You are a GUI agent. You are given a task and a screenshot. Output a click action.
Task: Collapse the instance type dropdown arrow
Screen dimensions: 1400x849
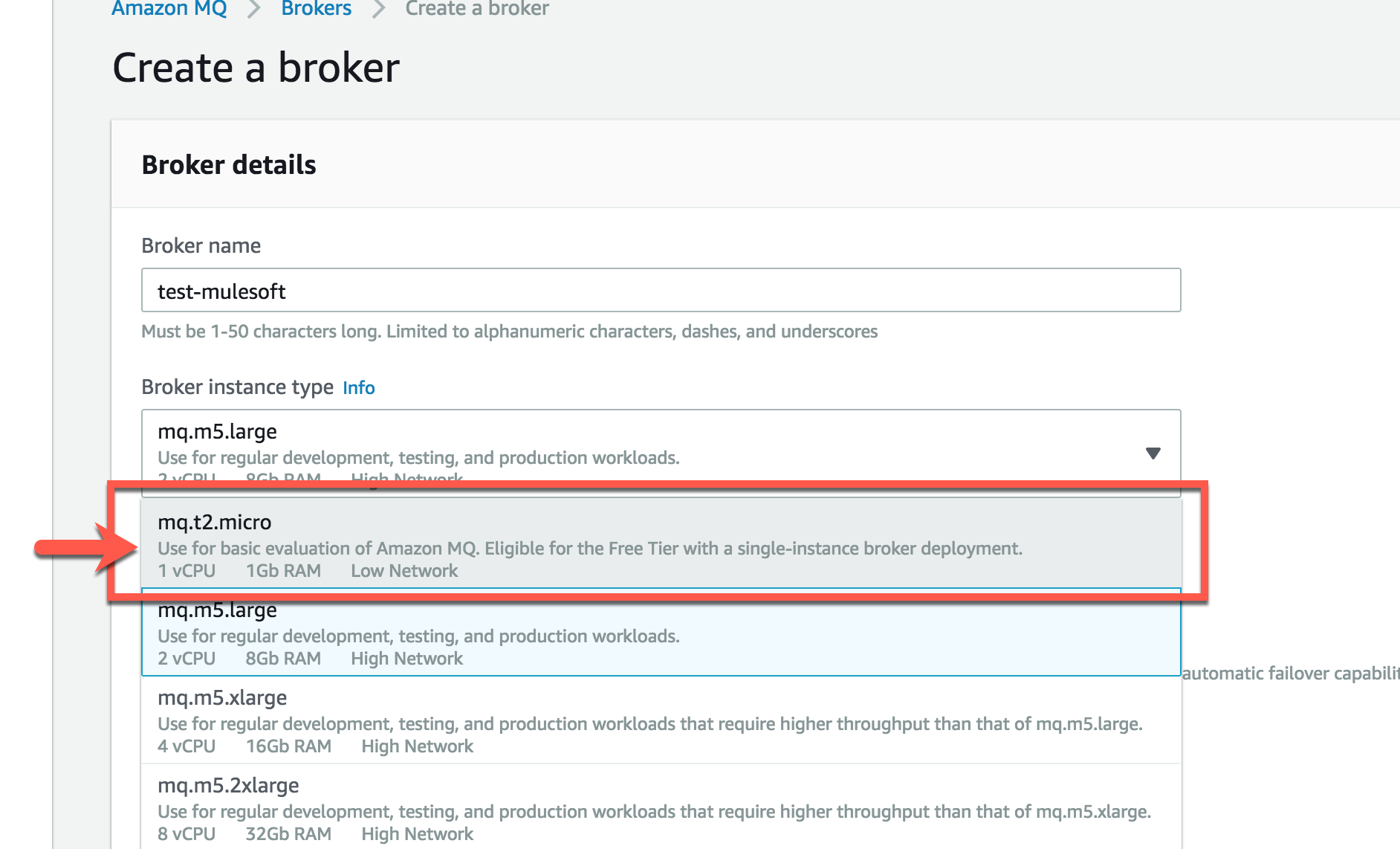[1153, 453]
